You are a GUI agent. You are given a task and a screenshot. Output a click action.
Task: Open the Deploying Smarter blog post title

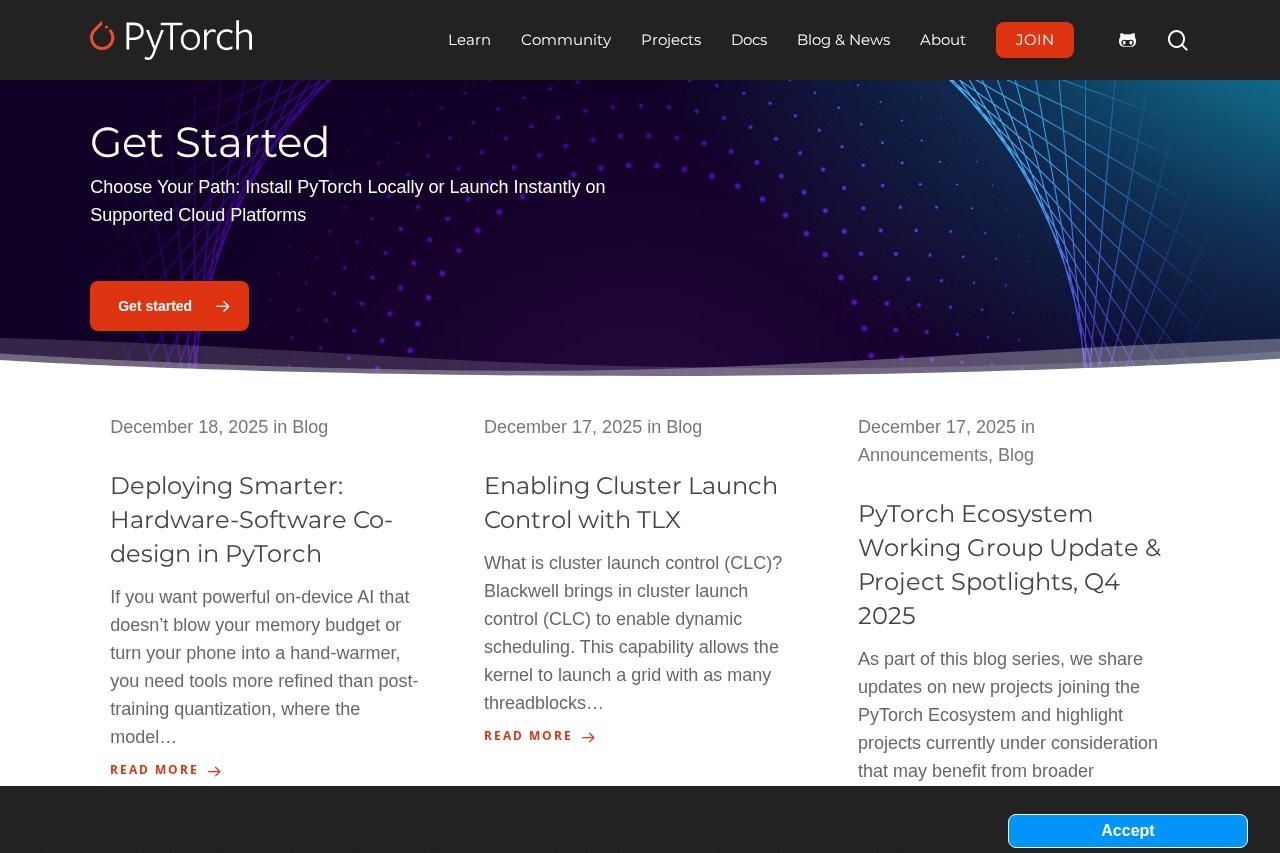[x=251, y=519]
